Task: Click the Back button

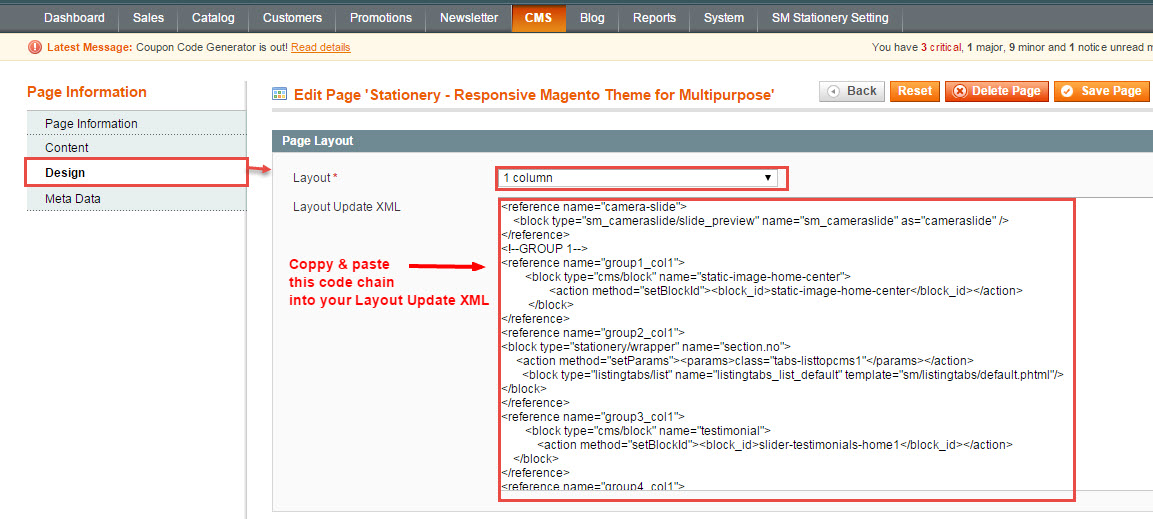Action: (852, 91)
